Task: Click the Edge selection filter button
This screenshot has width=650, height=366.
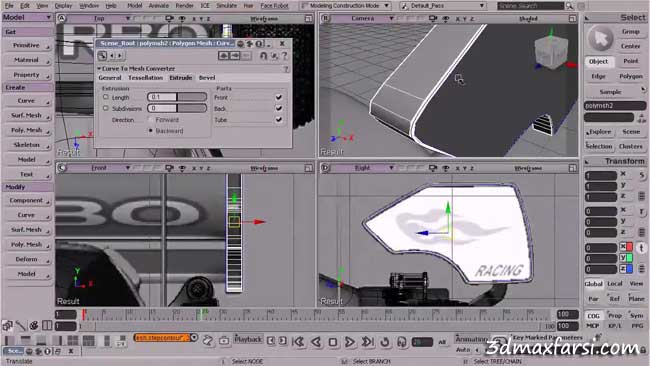Action: 598,76
